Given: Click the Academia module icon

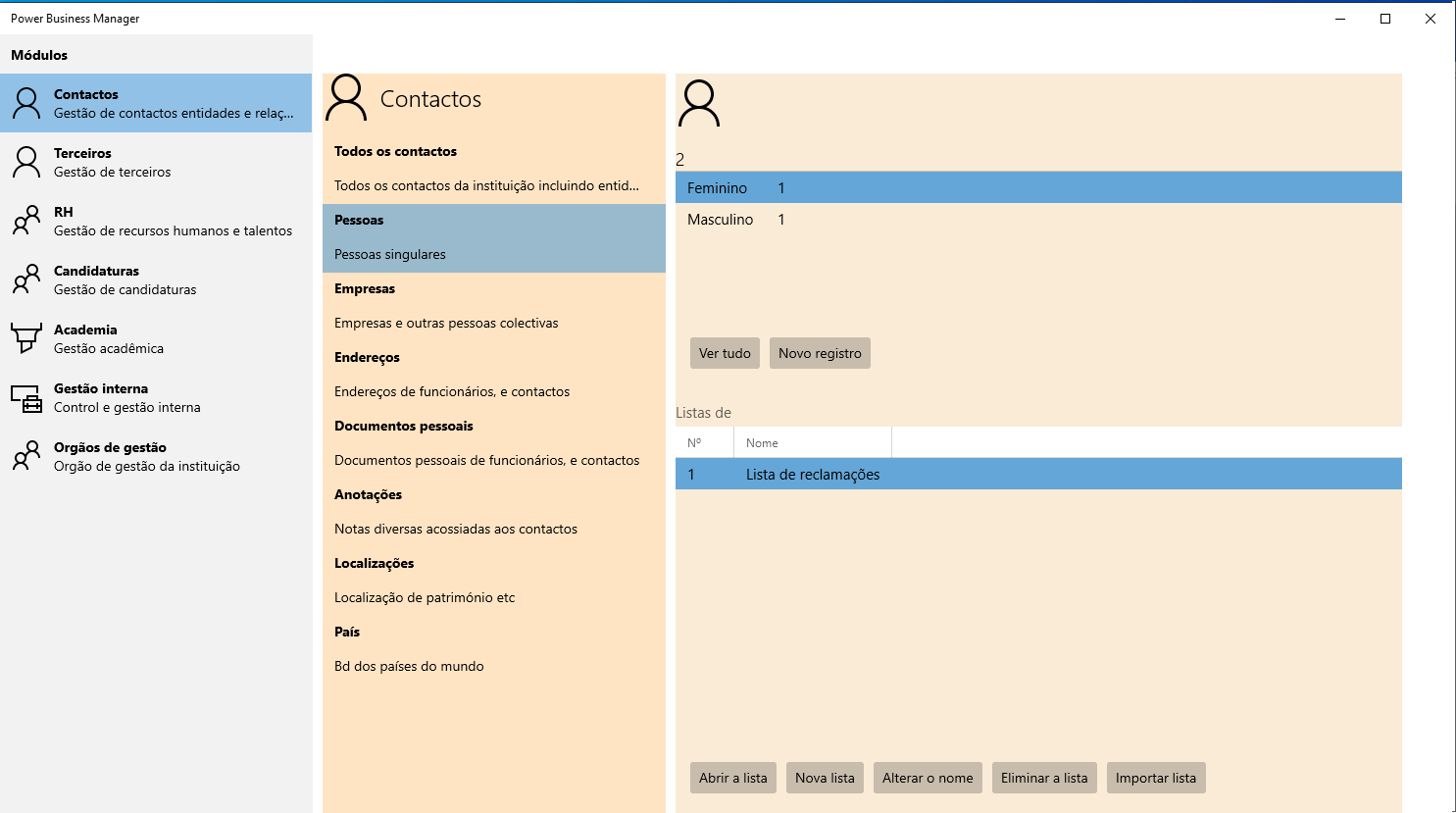Looking at the screenshot, I should point(26,338).
